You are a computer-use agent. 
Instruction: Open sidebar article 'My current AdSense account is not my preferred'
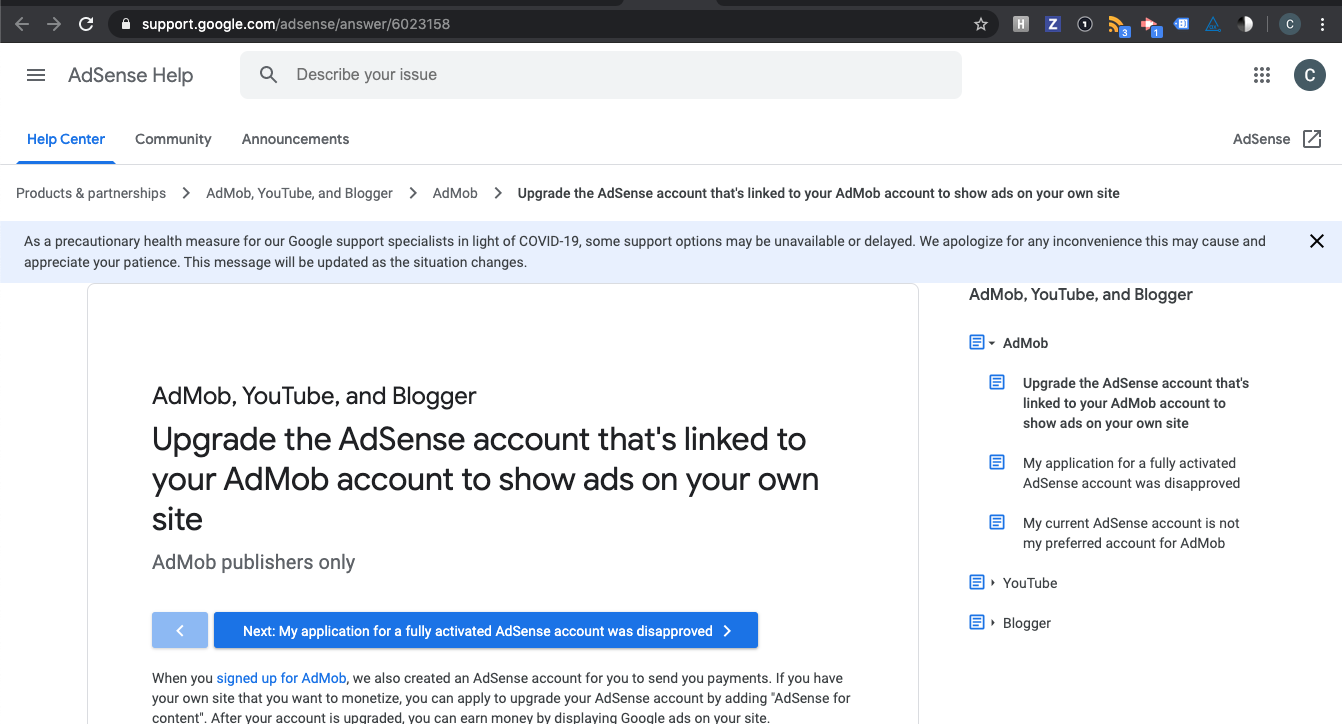(x=1131, y=533)
